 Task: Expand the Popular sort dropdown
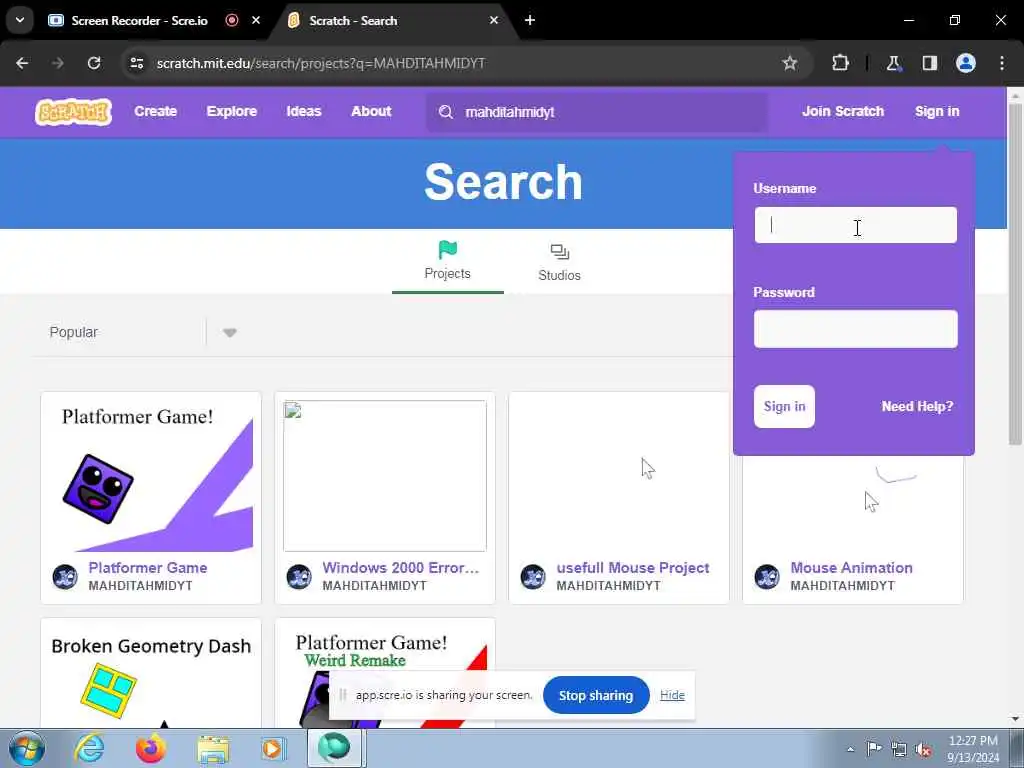229,332
